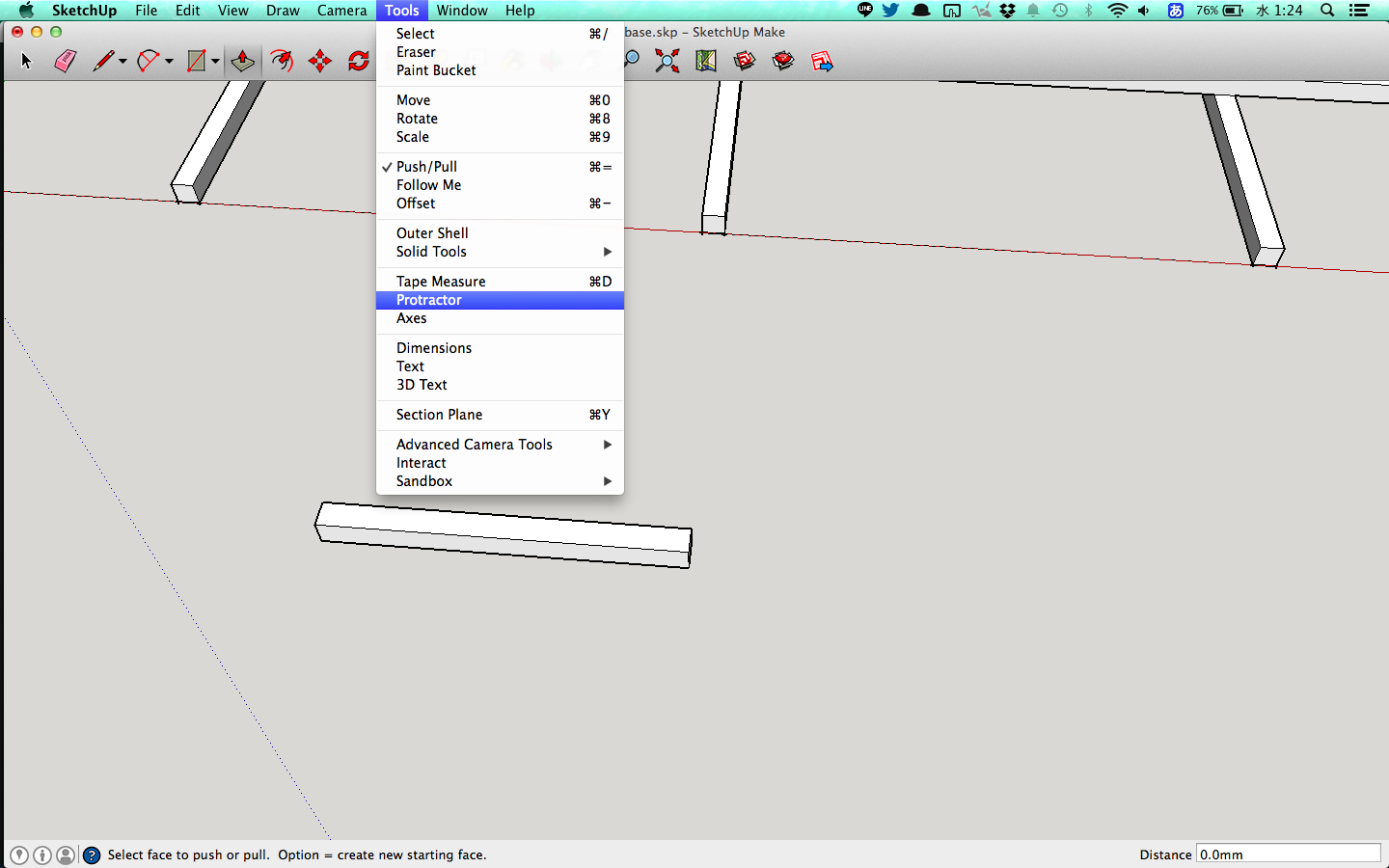Expand the Rectangle shape tool dropdown arrow

point(215,62)
